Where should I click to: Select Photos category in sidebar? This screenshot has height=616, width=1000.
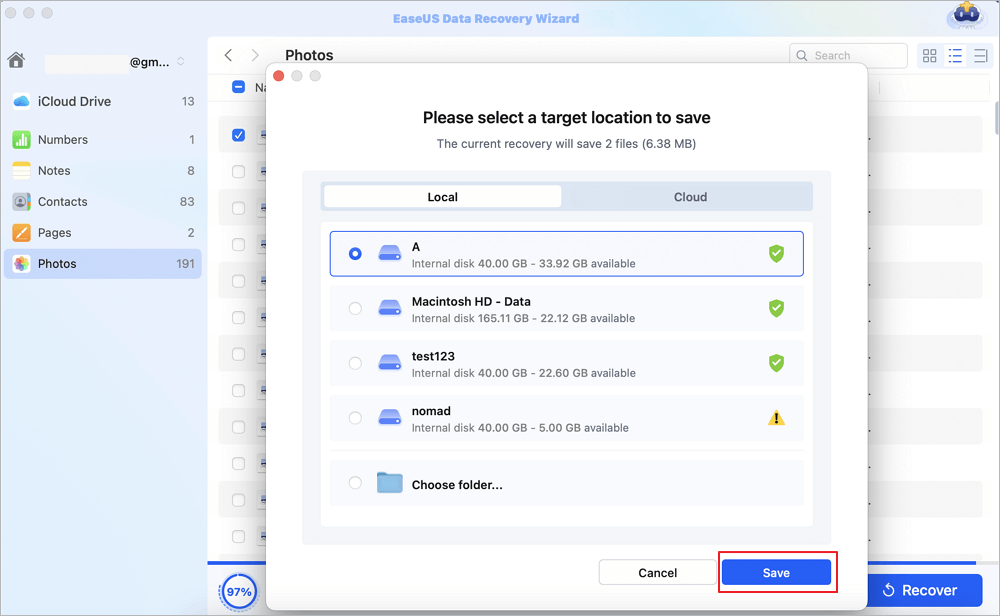(103, 264)
